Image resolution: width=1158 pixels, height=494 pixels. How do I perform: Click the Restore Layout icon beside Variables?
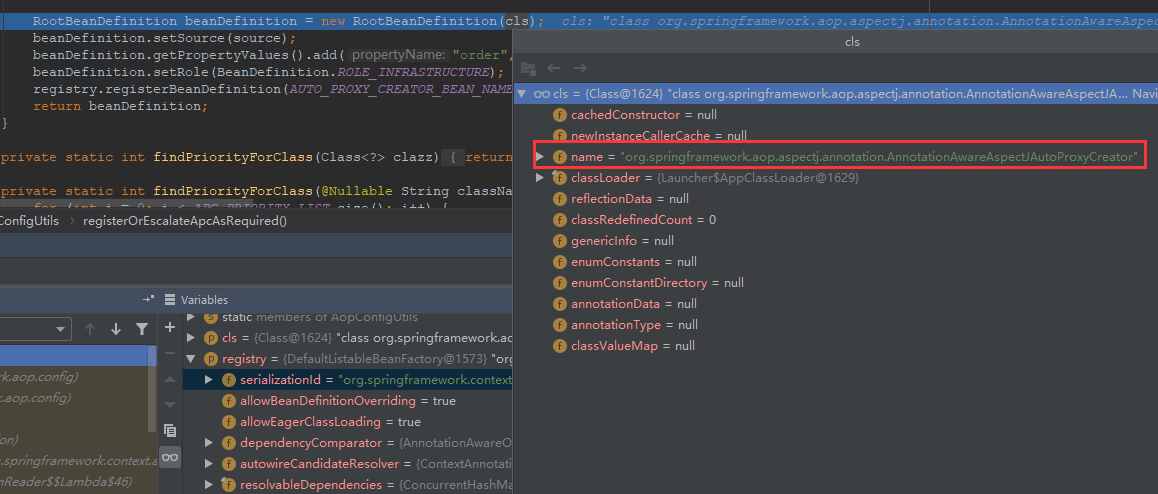(148, 299)
